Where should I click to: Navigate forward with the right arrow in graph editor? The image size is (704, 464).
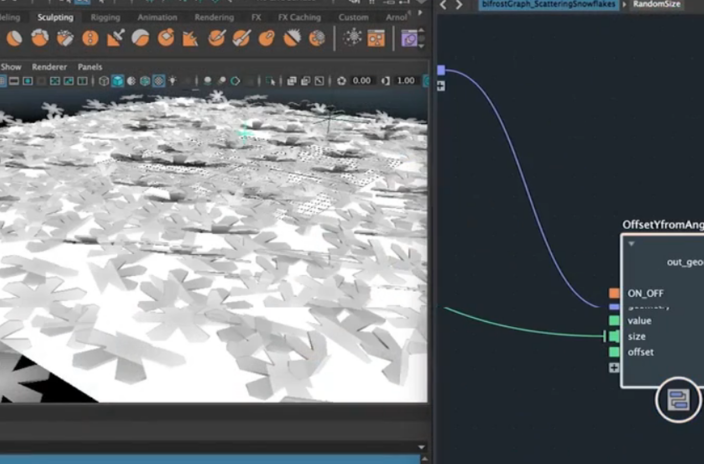(459, 5)
